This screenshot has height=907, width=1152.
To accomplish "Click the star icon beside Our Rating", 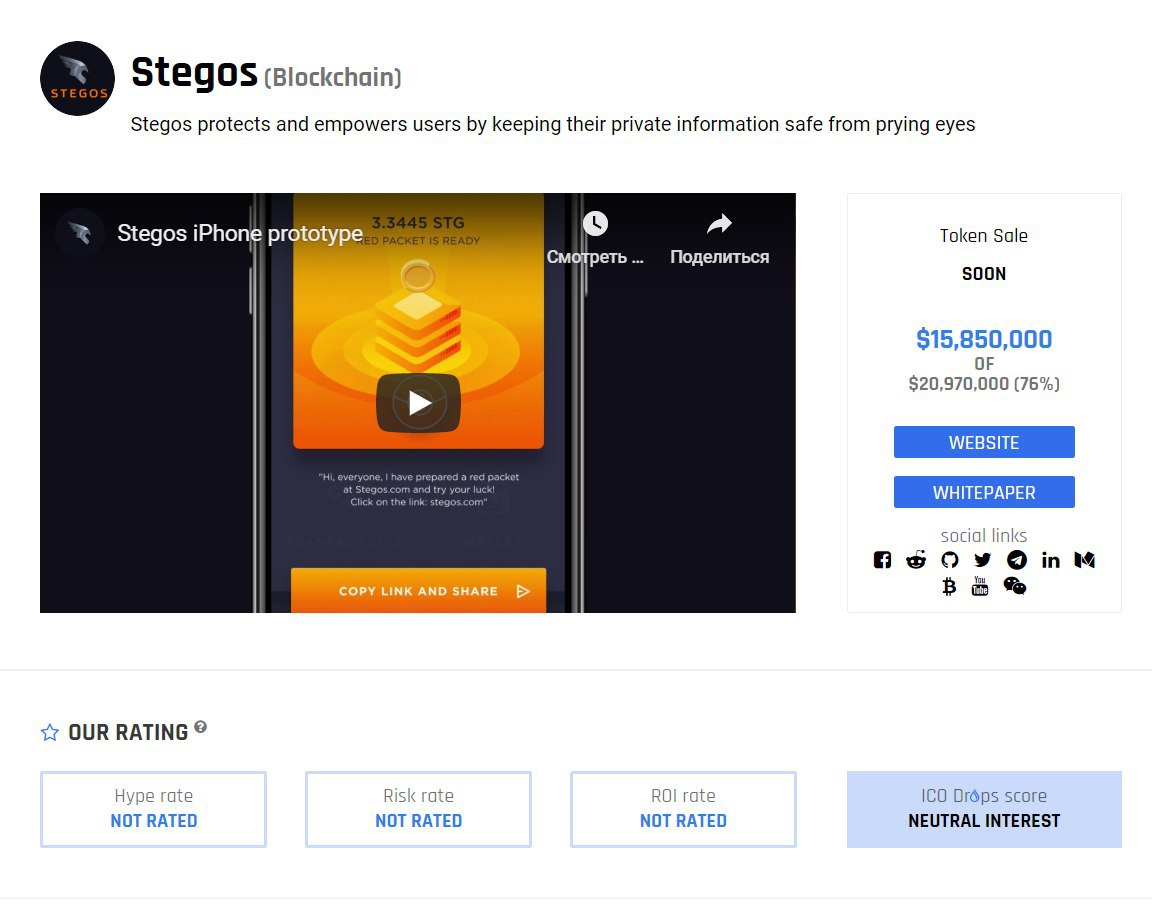I will pos(50,732).
